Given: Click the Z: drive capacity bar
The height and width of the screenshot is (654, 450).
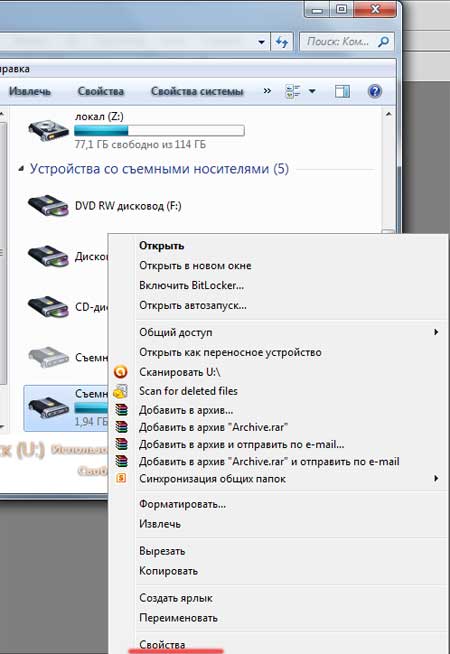Looking at the screenshot, I should tap(159, 131).
